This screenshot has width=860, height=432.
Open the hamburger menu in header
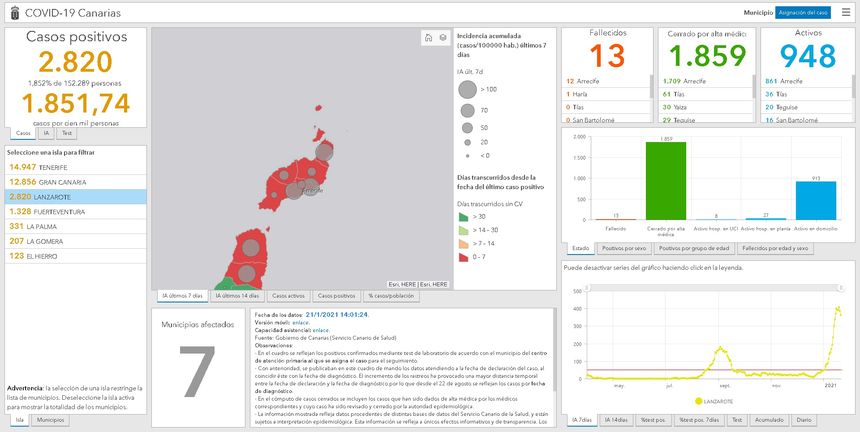pyautogui.click(x=846, y=13)
